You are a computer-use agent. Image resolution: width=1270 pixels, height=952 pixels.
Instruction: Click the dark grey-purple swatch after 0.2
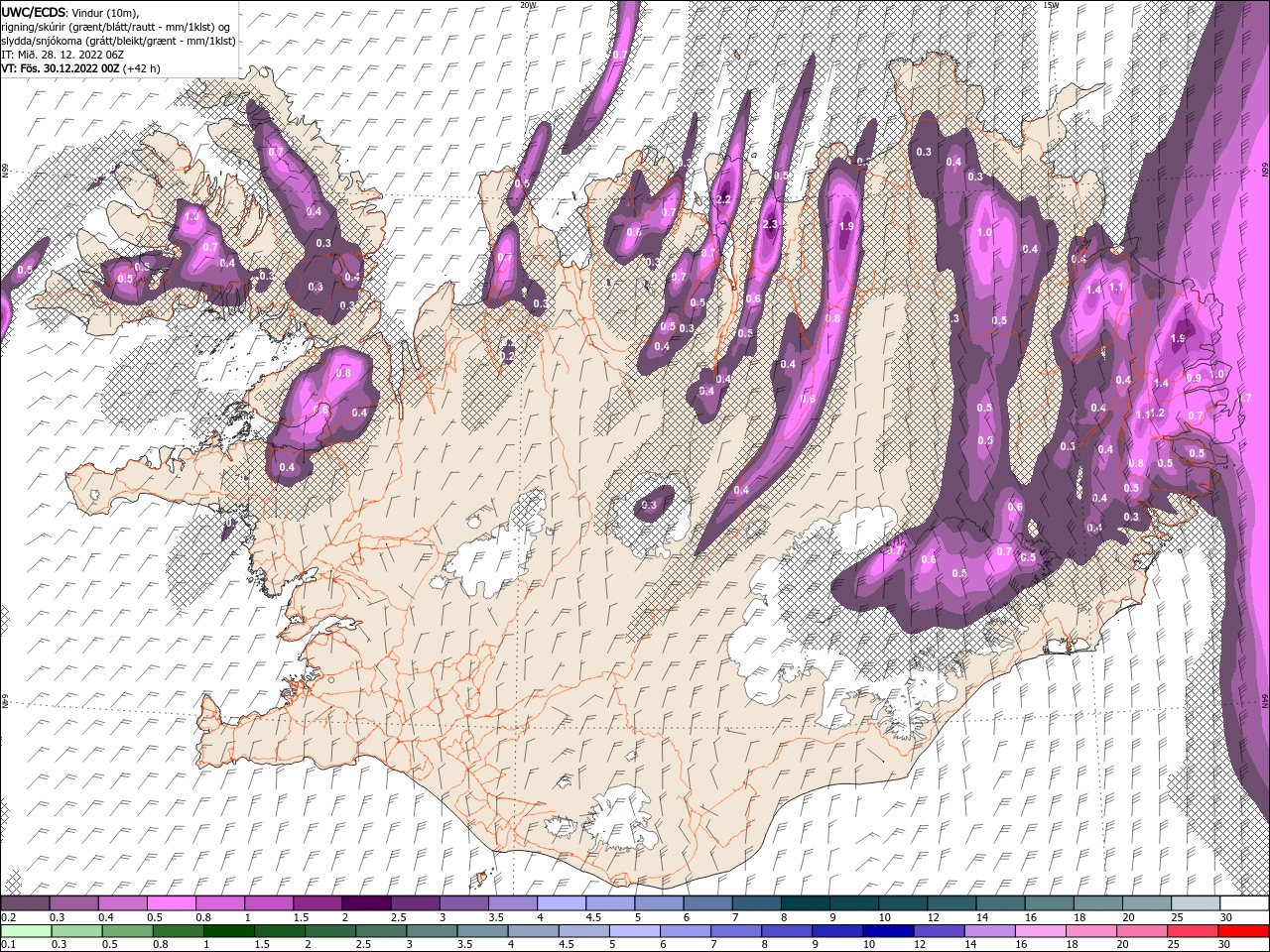coord(25,903)
